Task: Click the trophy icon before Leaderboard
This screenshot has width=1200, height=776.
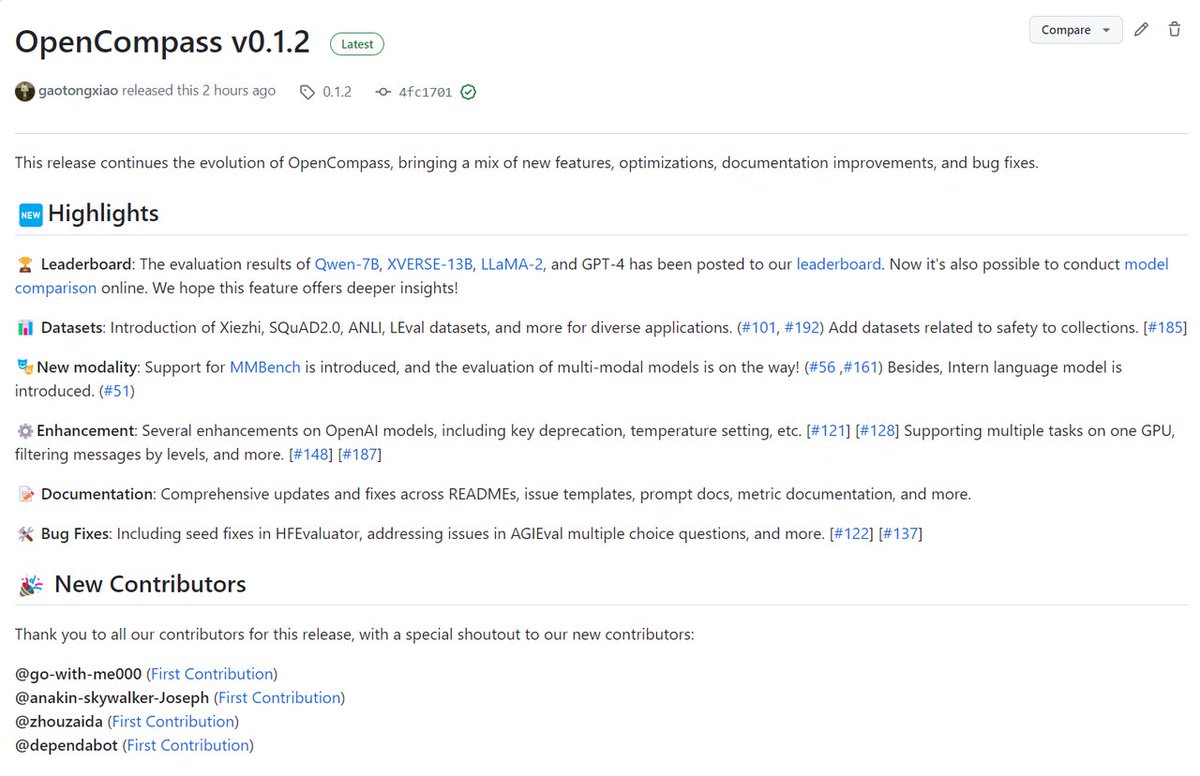Action: [x=24, y=263]
